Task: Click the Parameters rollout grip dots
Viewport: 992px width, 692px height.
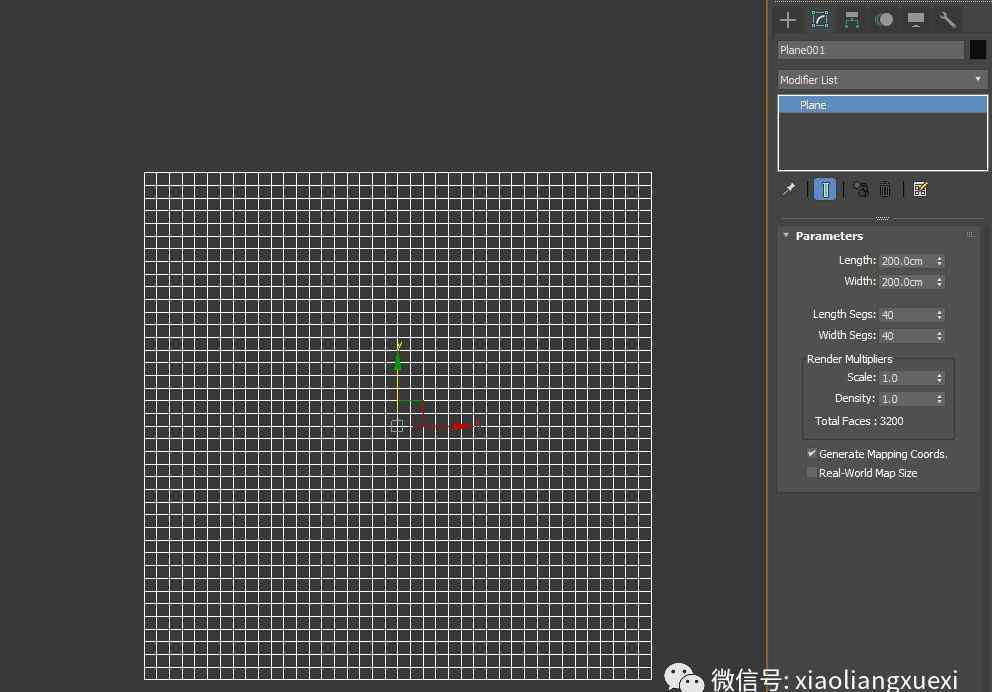Action: [970, 235]
